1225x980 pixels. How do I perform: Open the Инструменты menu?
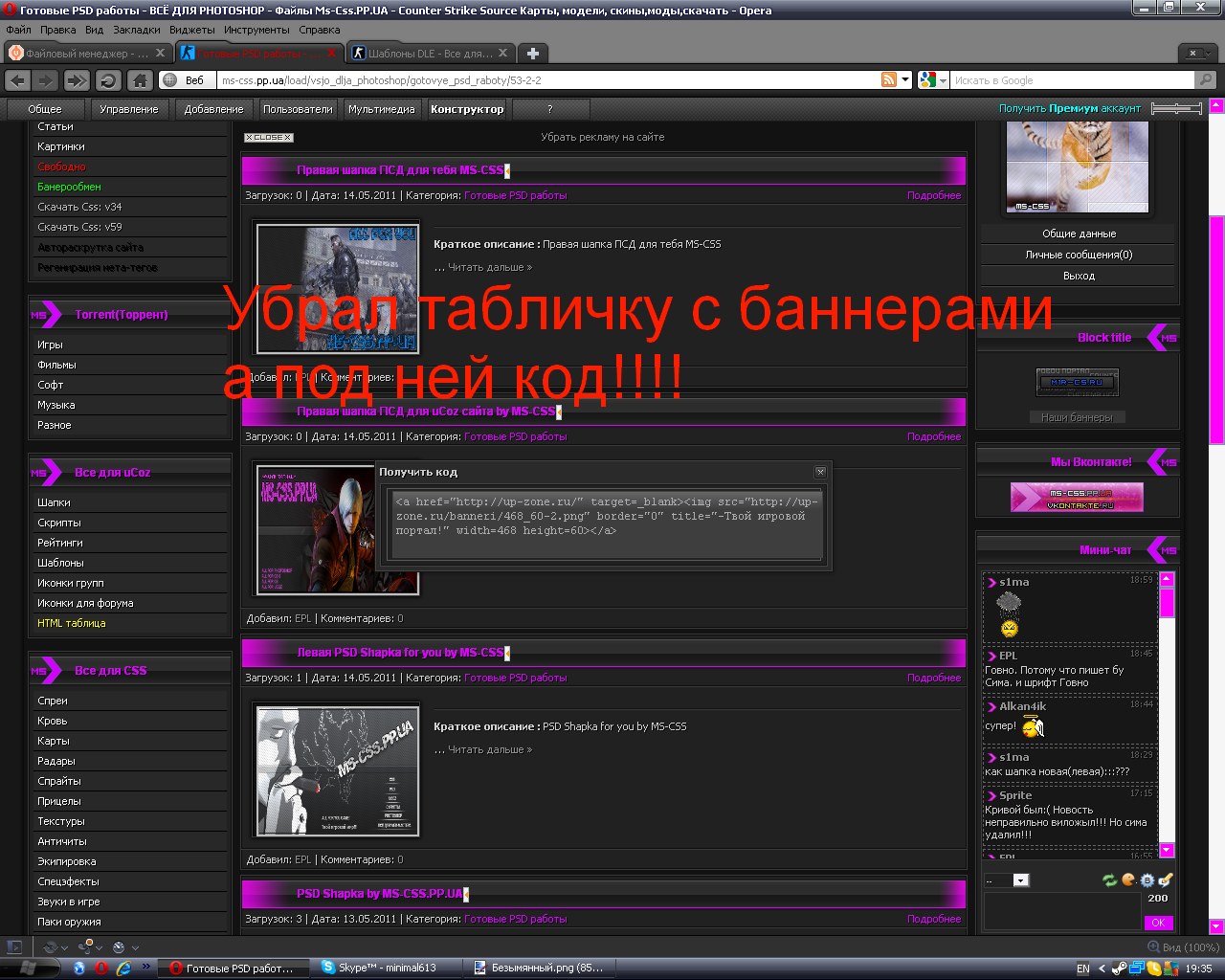coord(257,30)
